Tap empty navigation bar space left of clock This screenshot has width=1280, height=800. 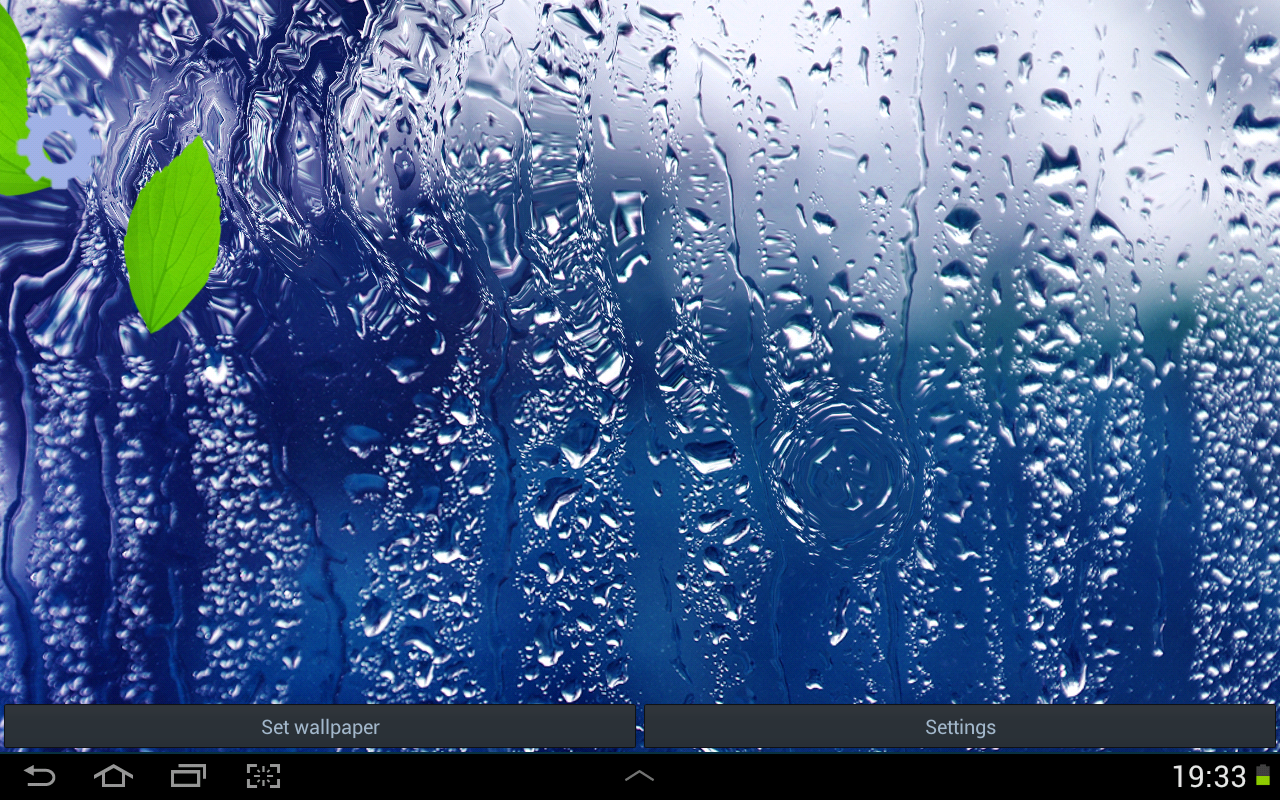tap(900, 776)
